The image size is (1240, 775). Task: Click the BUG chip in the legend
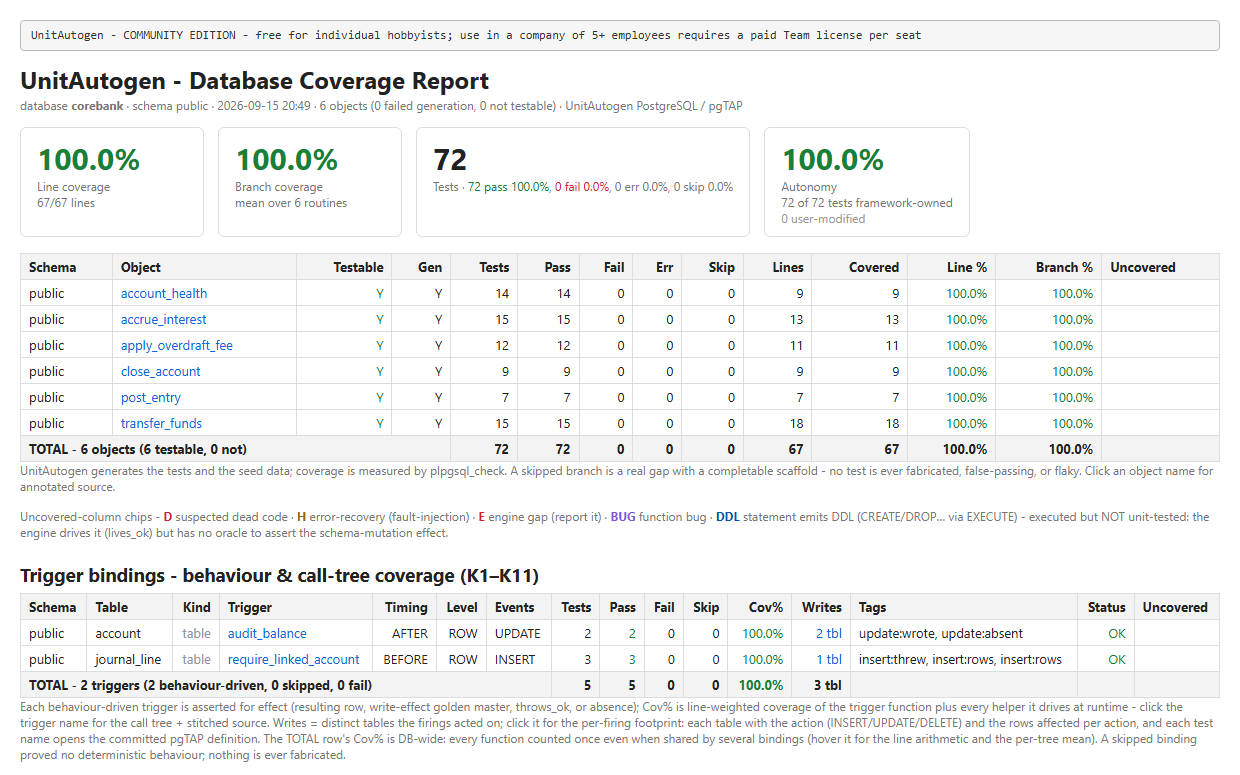click(623, 517)
